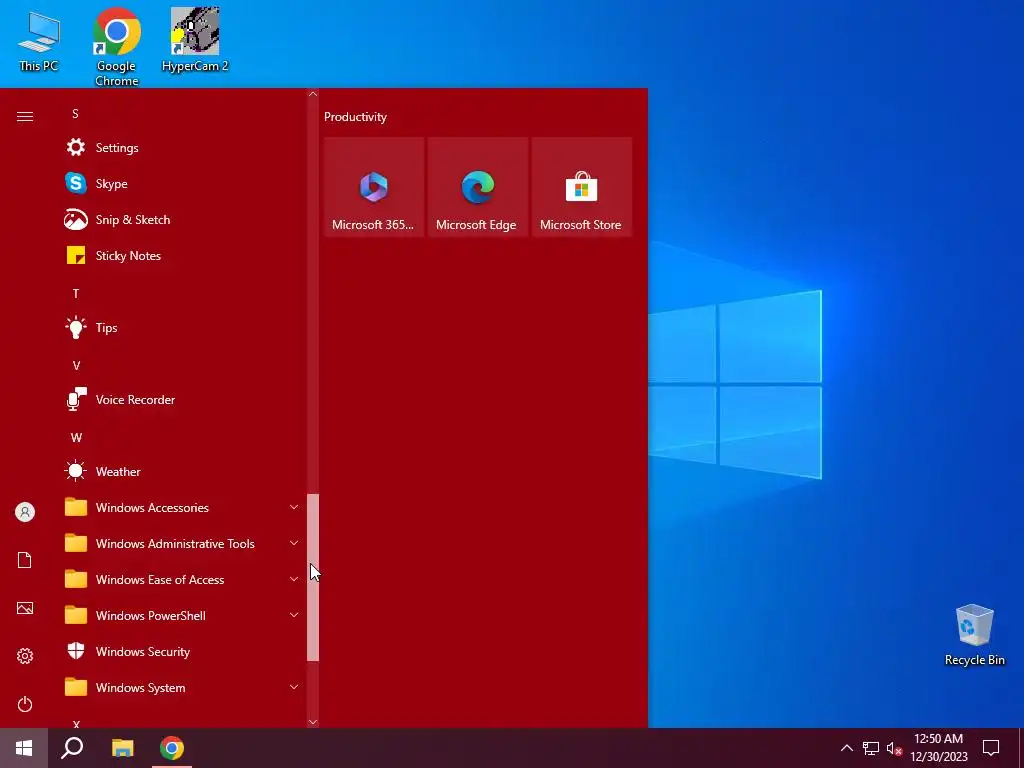Expand Windows PowerShell folder chevron

click(x=294, y=615)
